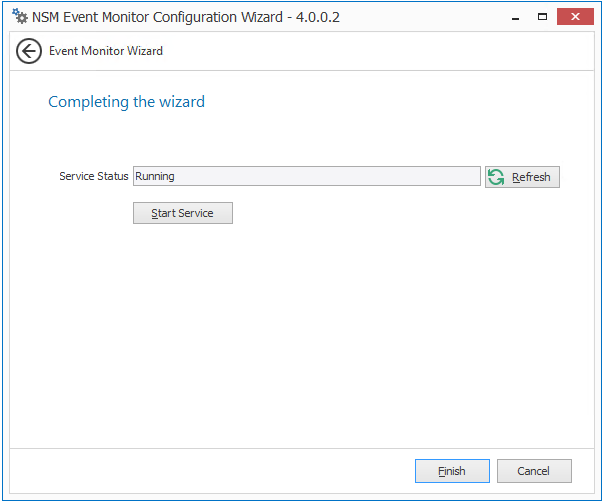
Task: Click the blank wizard page area below Start Service
Action: click(x=302, y=331)
